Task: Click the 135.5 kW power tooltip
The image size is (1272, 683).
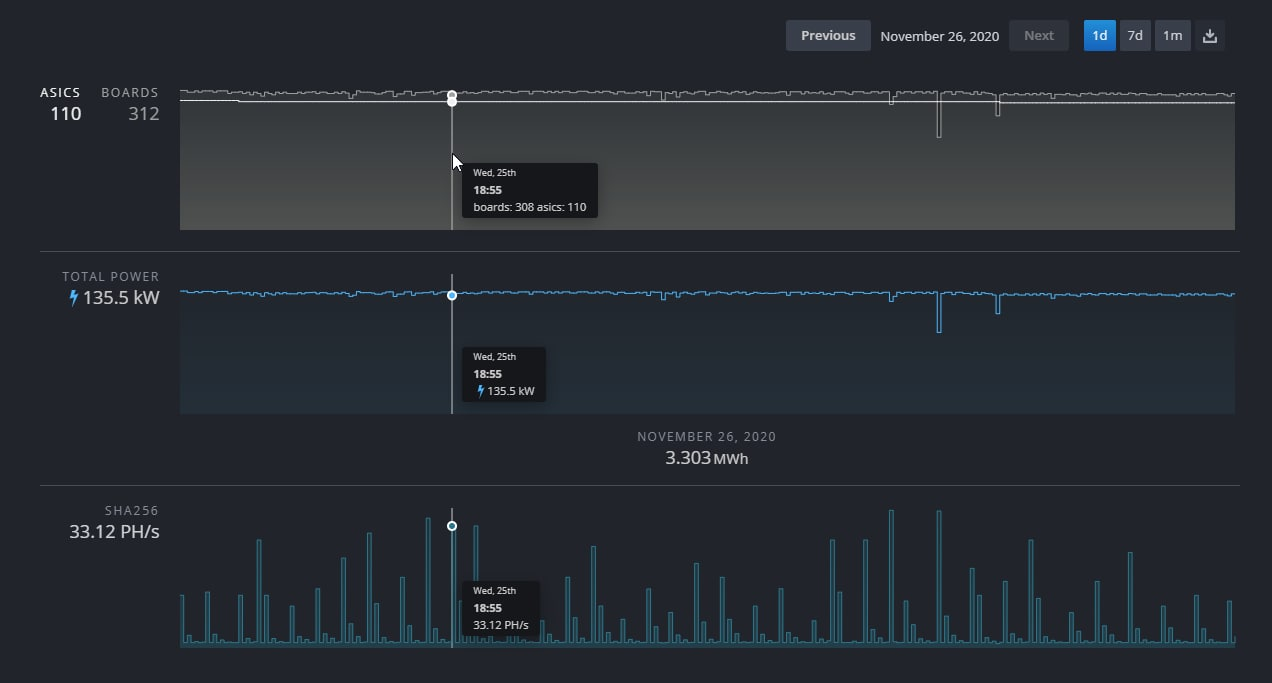Action: pyautogui.click(x=504, y=374)
